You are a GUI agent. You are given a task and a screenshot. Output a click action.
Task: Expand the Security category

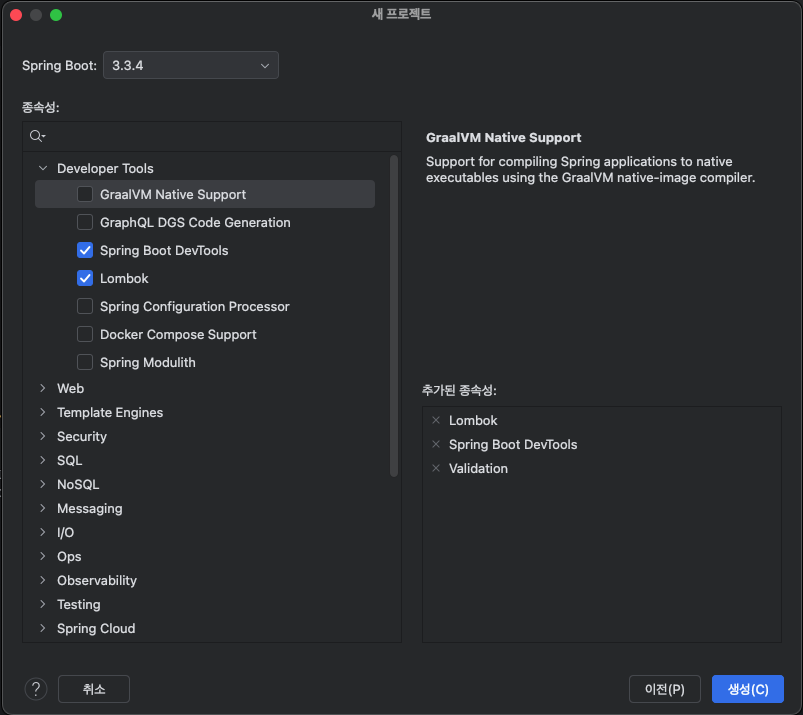pyautogui.click(x=43, y=436)
